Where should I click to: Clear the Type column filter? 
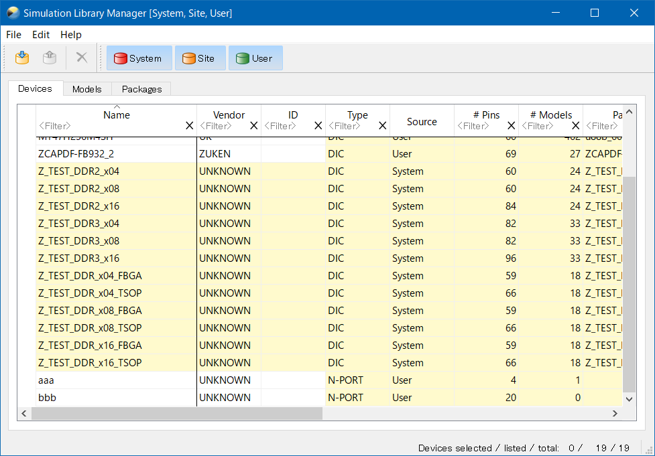pos(382,126)
